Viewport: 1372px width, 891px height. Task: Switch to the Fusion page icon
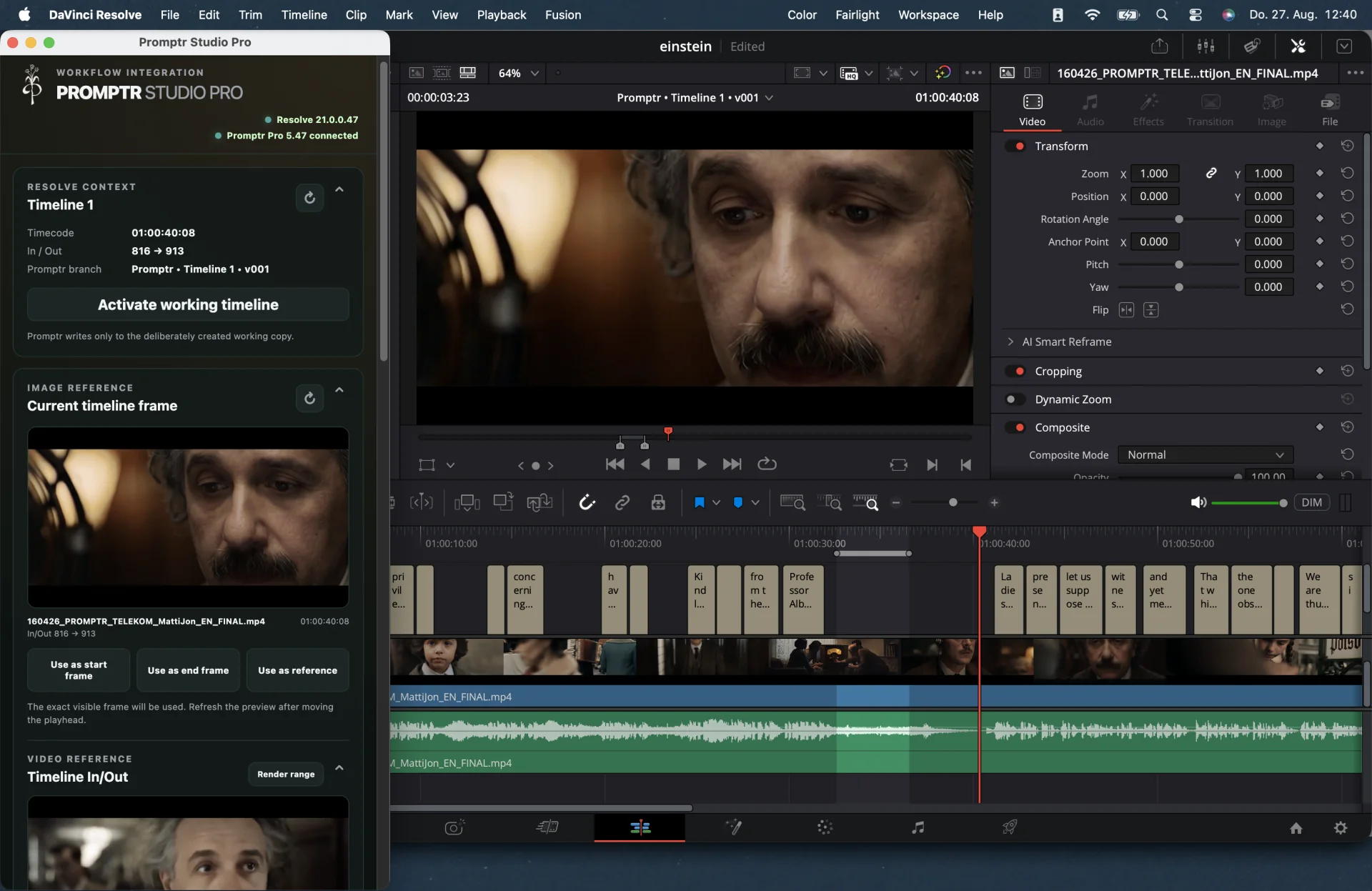click(x=733, y=827)
